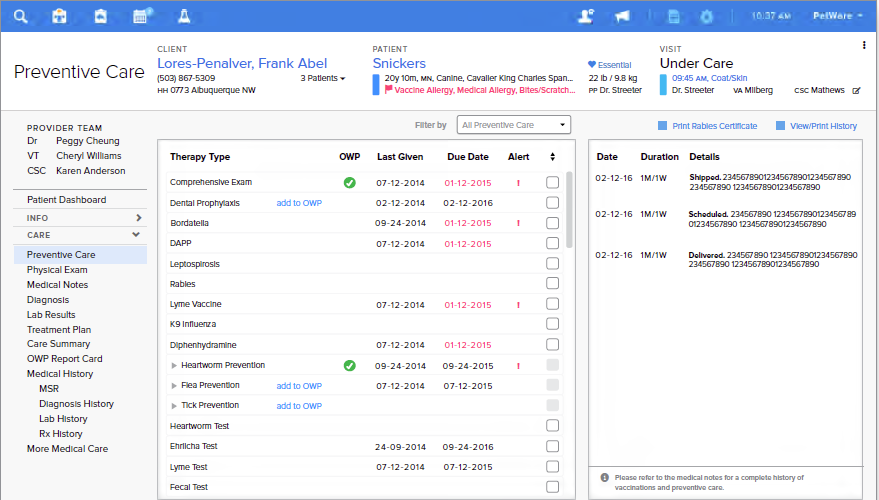Check the K9 Influenza checkbox
This screenshot has height=500, width=879.
coord(553,324)
